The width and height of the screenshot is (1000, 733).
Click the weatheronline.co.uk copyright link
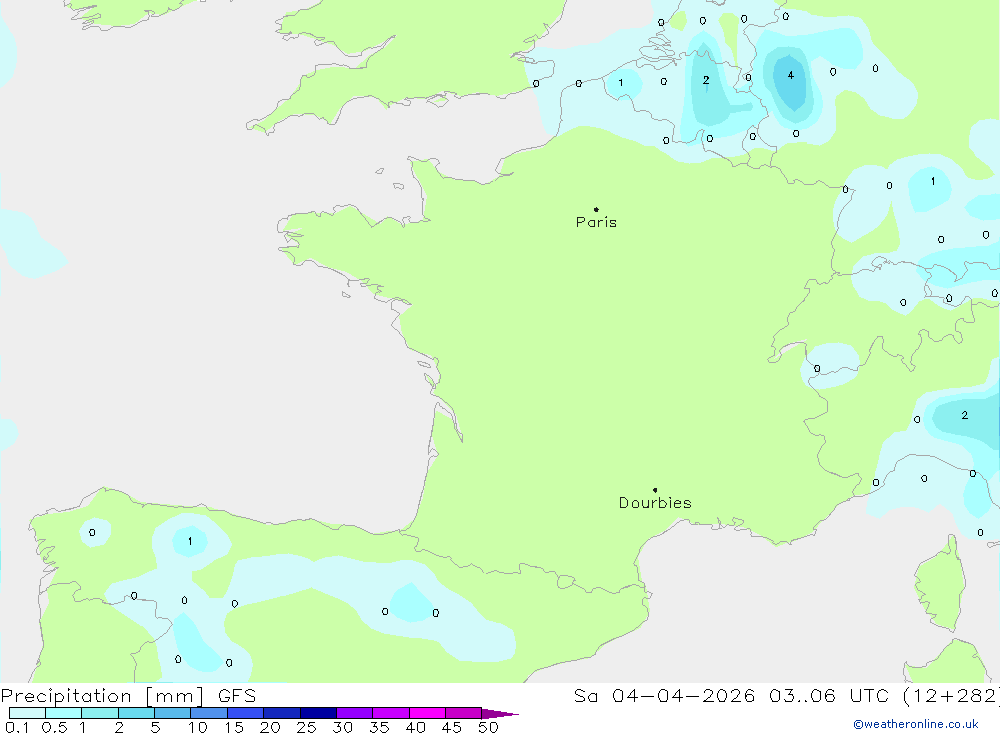(916, 724)
